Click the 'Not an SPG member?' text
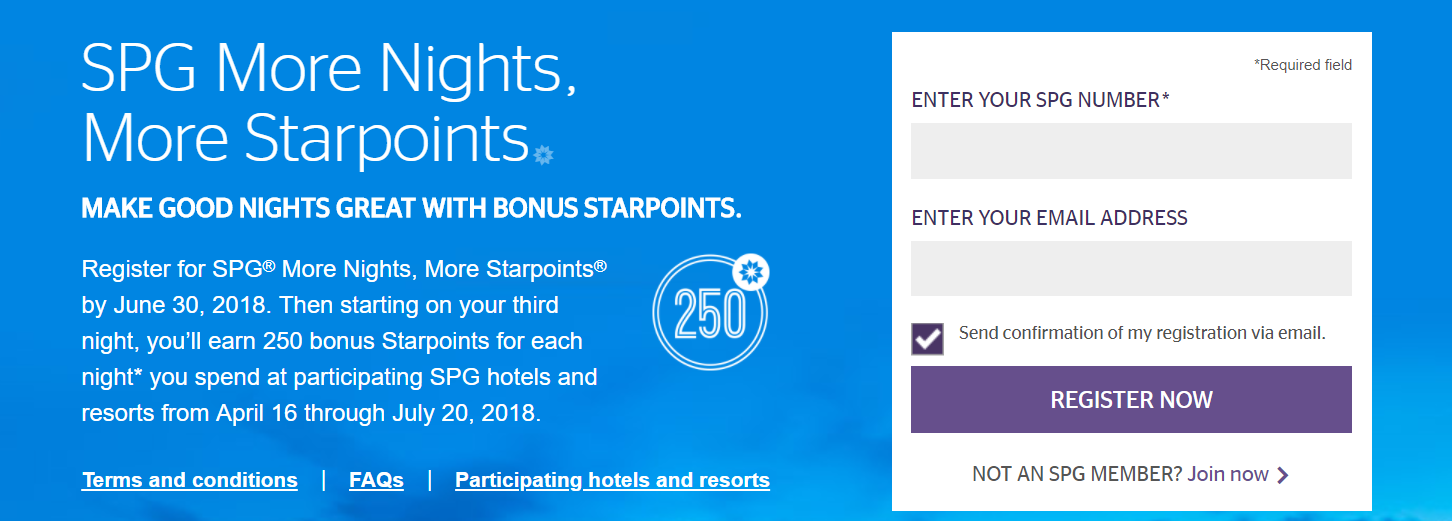The width and height of the screenshot is (1452, 521). (1076, 474)
